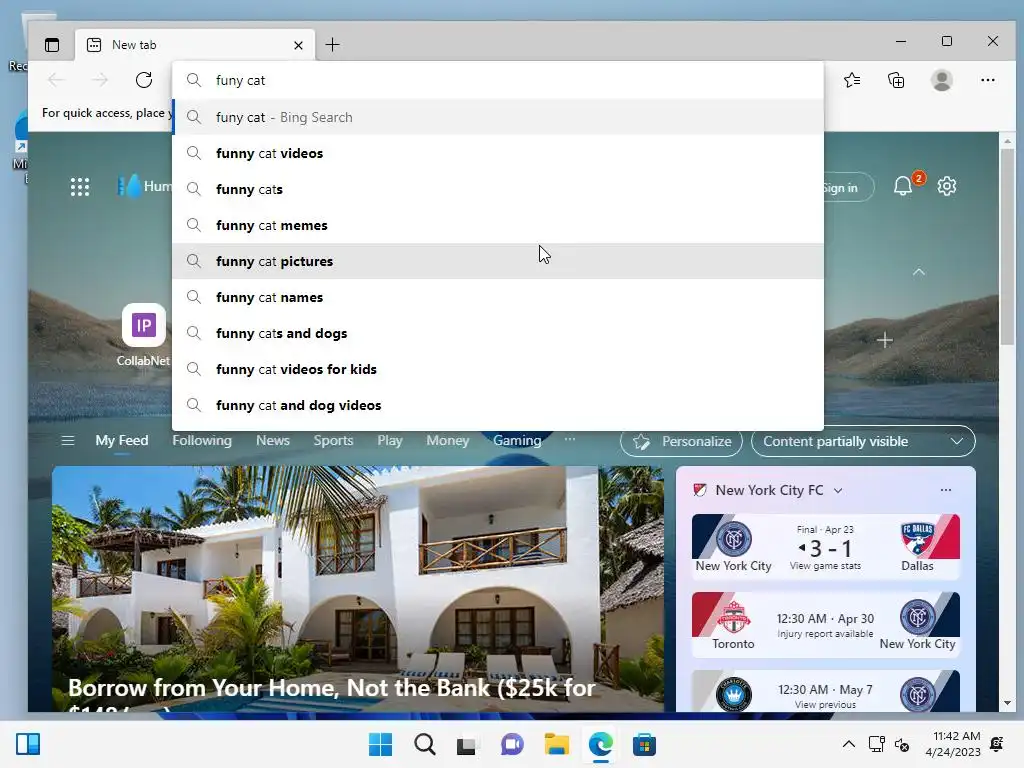Open File Explorer from taskbar

point(556,744)
